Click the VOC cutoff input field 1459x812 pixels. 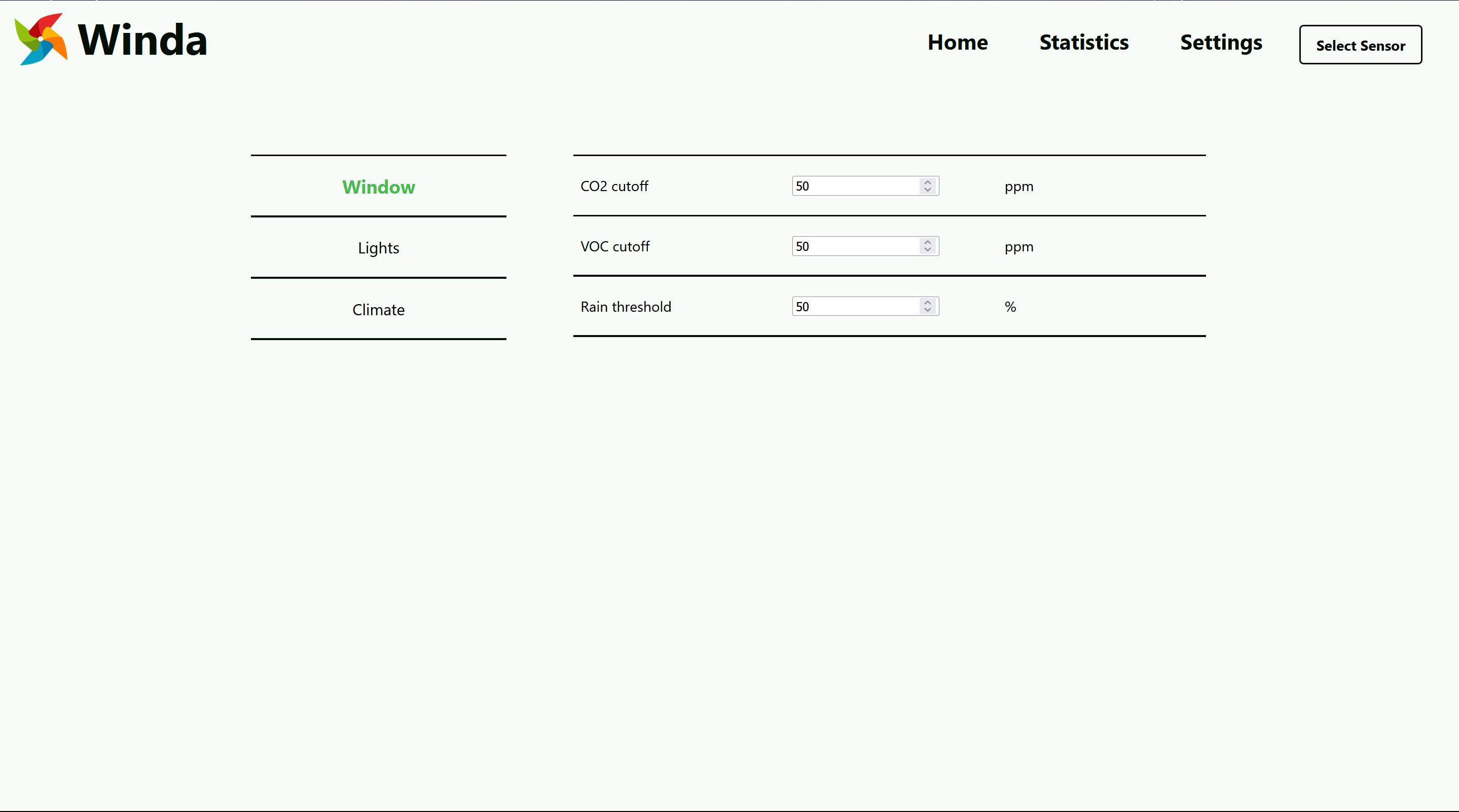click(x=854, y=246)
